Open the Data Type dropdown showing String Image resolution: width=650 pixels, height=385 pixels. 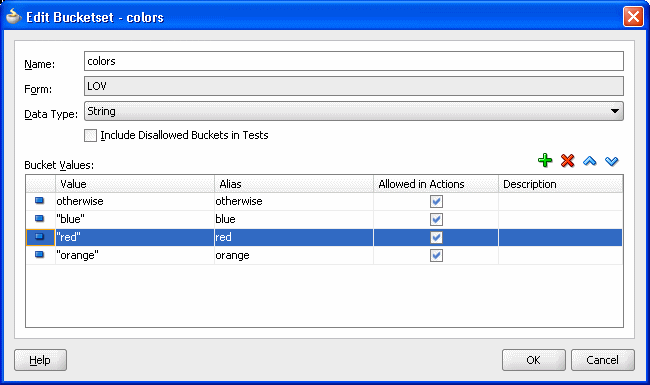point(354,111)
